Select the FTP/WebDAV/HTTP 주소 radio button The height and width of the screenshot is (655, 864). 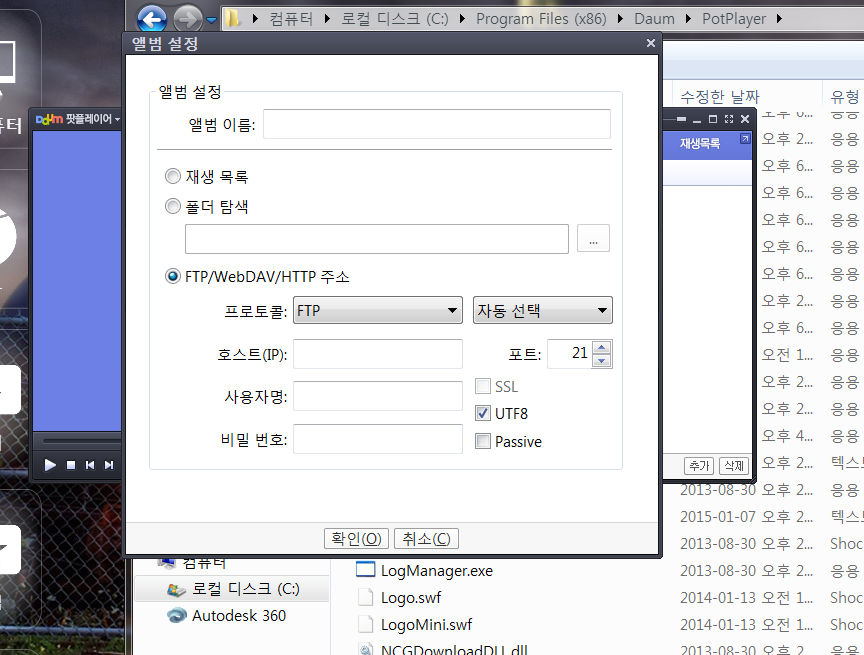point(172,276)
